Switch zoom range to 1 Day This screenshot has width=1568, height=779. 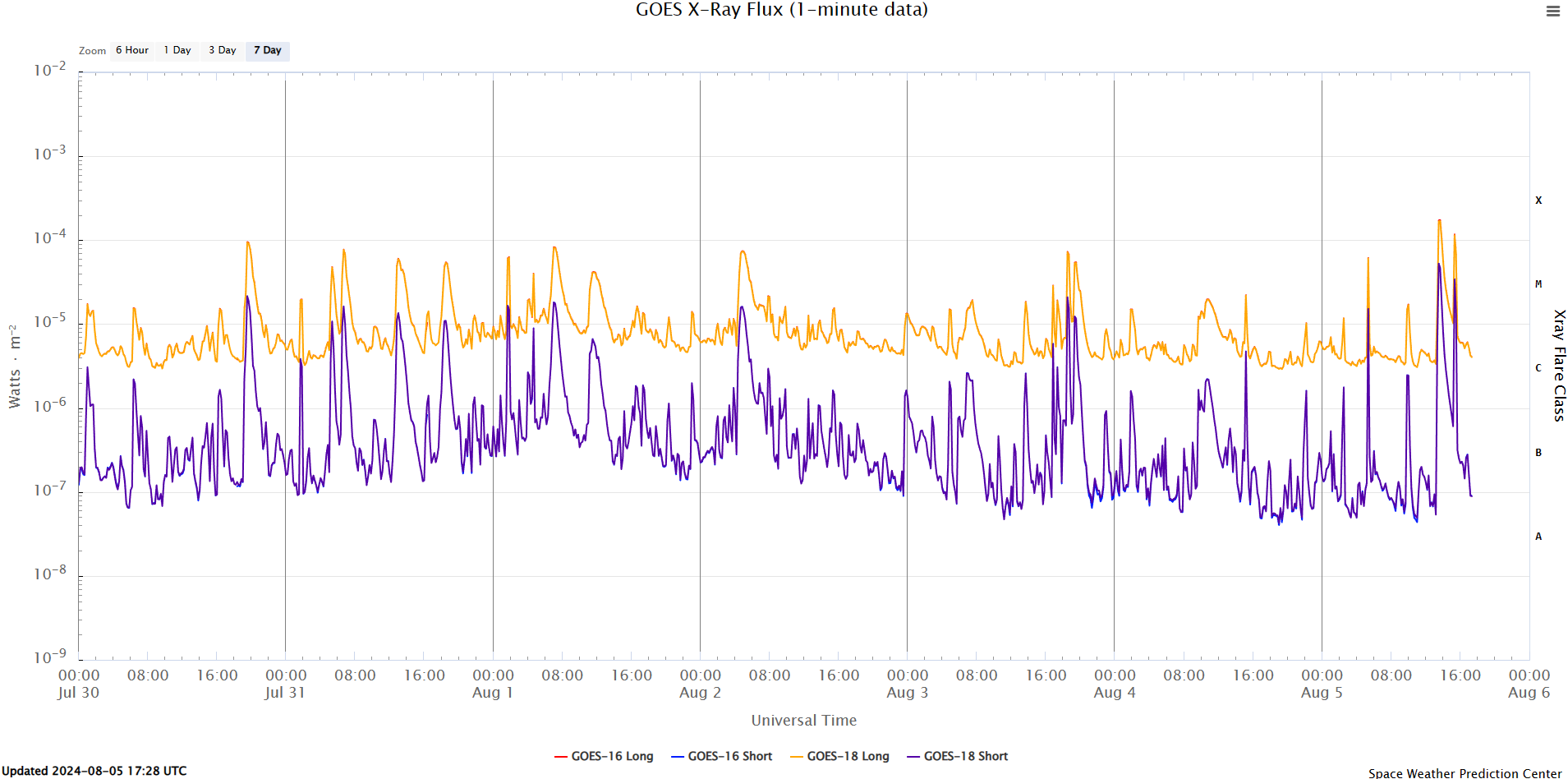click(177, 50)
